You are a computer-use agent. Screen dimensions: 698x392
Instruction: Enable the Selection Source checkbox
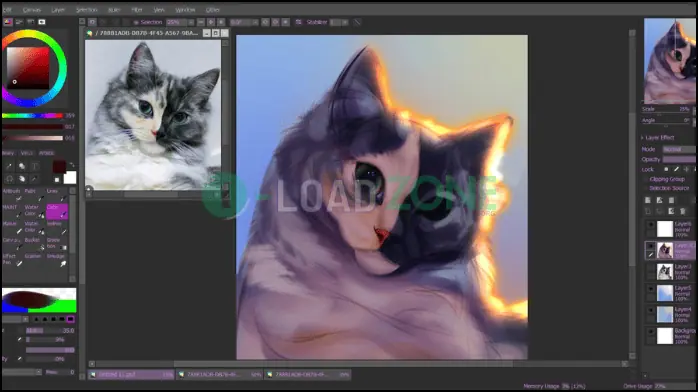click(x=645, y=188)
